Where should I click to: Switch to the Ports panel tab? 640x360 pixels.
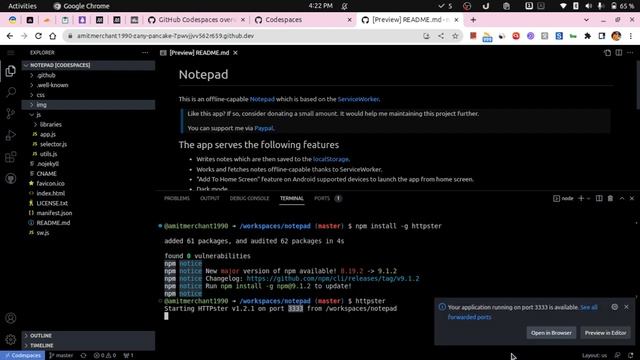click(322, 198)
